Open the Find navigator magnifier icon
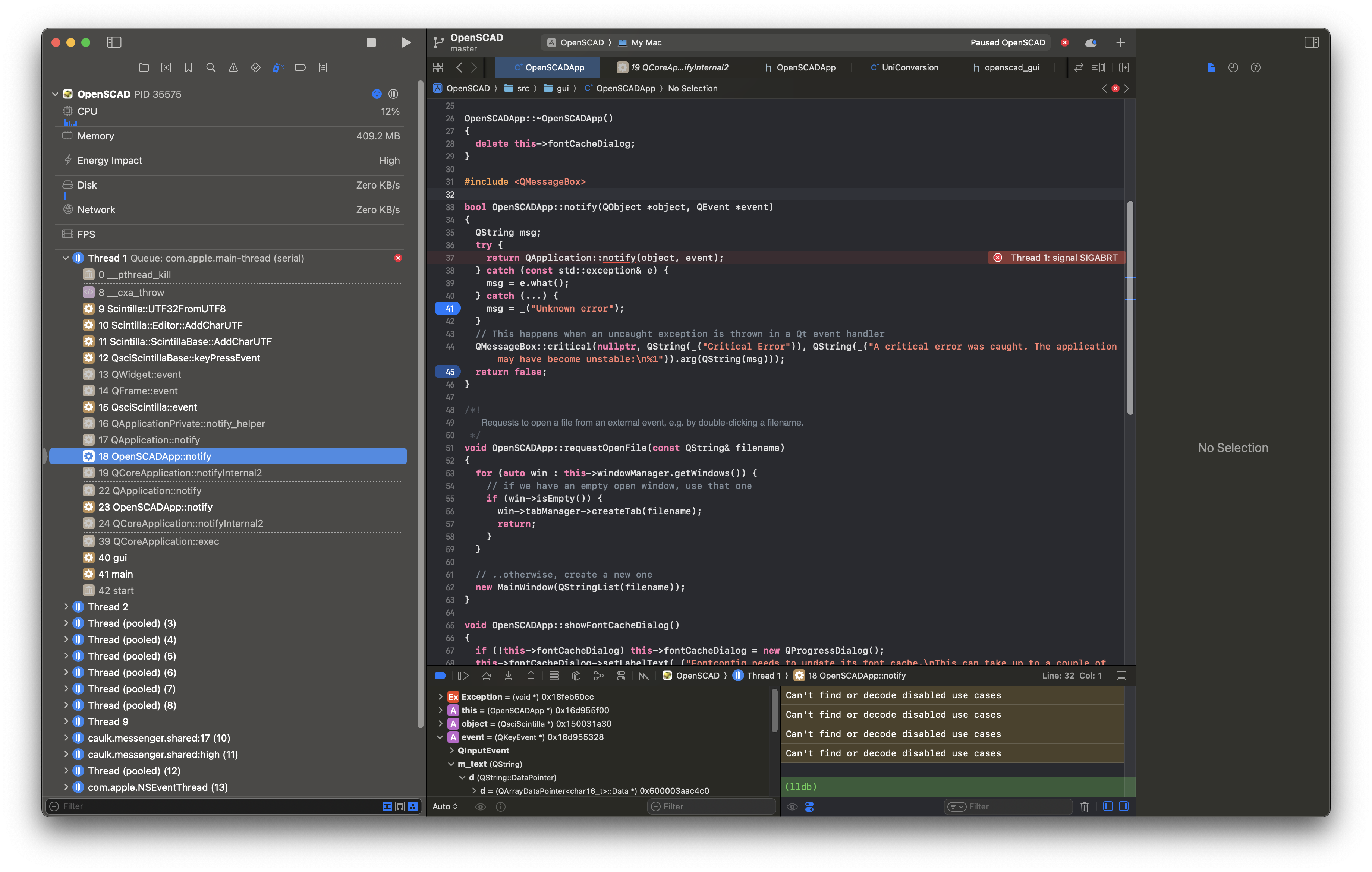The image size is (1372, 872). click(211, 68)
